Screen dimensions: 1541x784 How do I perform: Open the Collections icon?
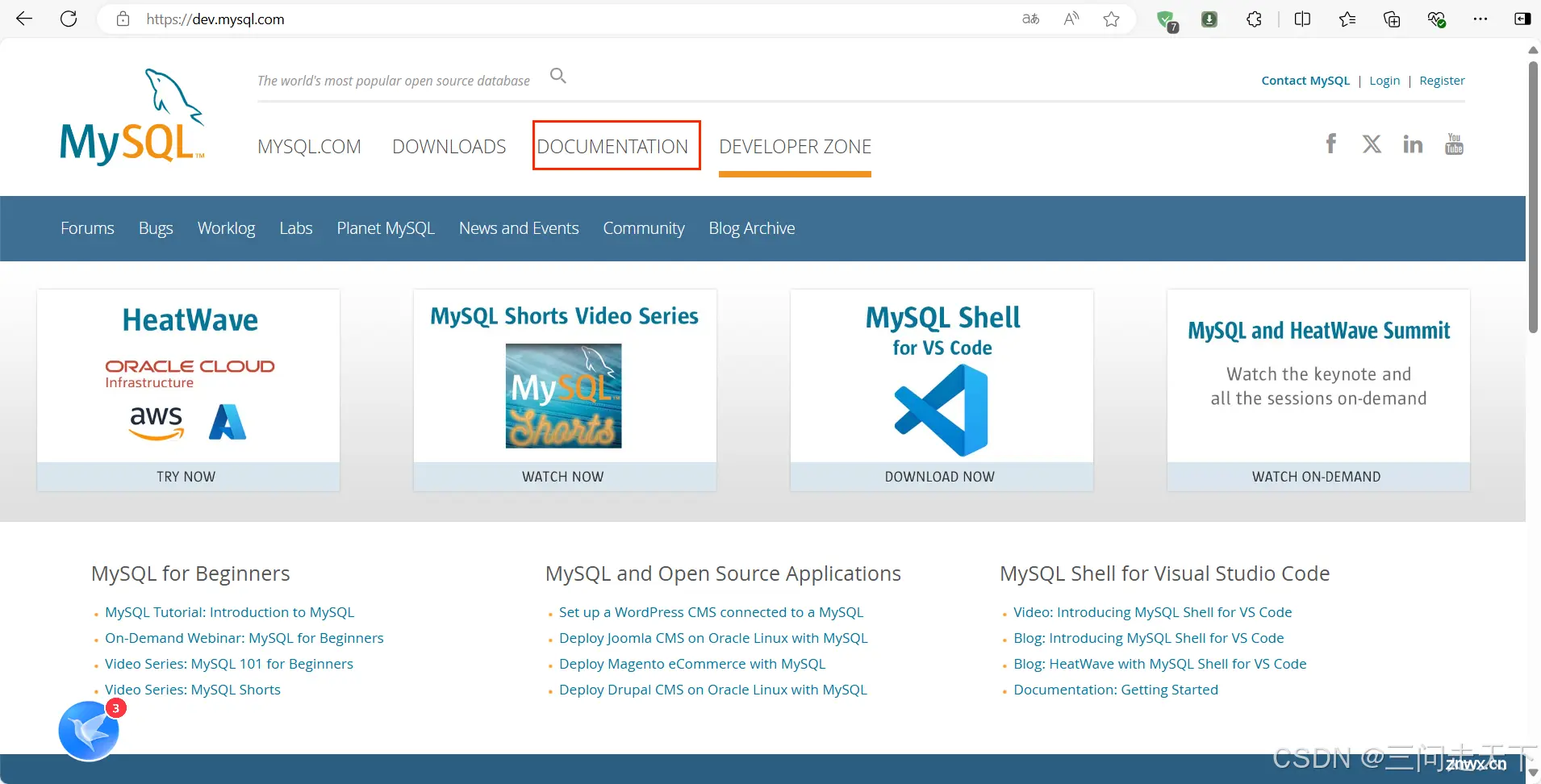pyautogui.click(x=1392, y=19)
